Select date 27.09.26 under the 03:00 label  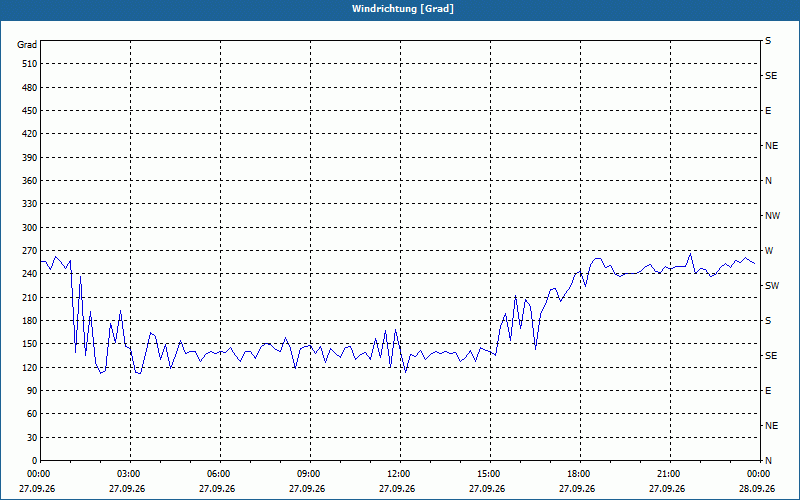click(x=127, y=489)
